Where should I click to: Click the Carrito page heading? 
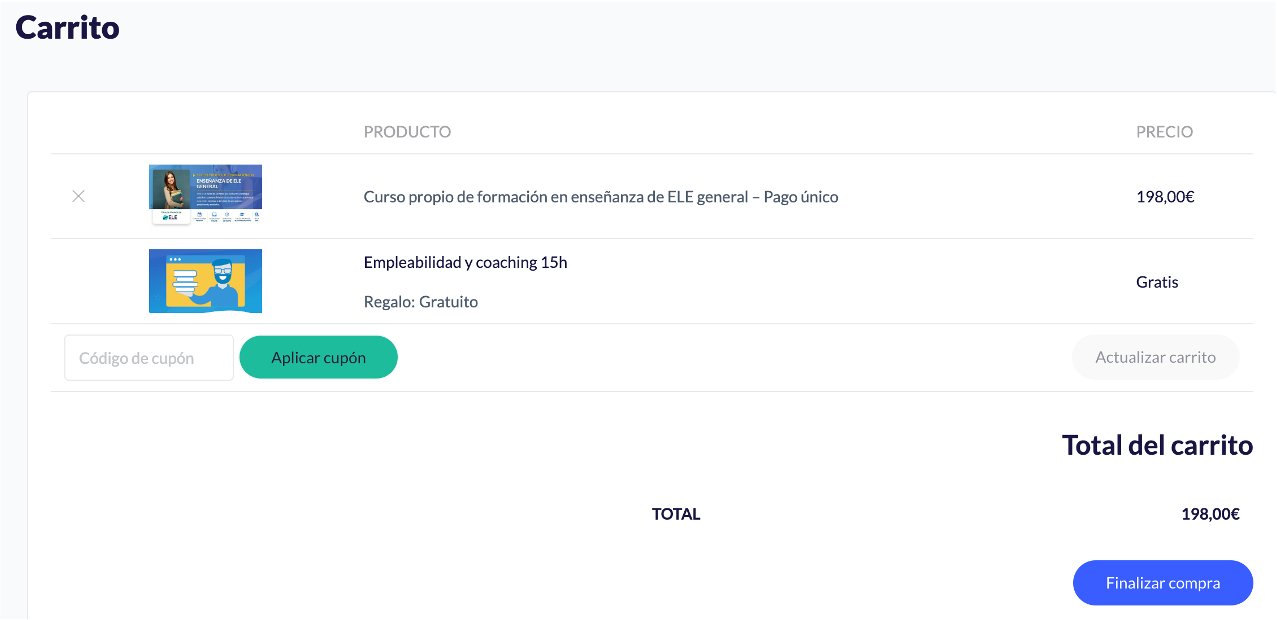coord(67,27)
